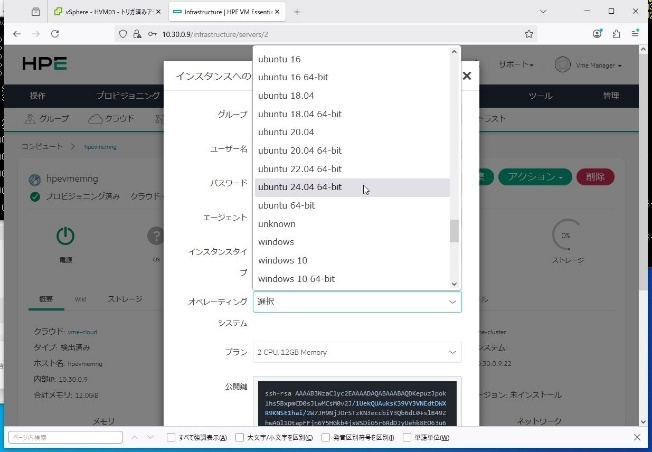Jump to next find result arrow
The width and height of the screenshot is (652, 452).
tap(152, 438)
